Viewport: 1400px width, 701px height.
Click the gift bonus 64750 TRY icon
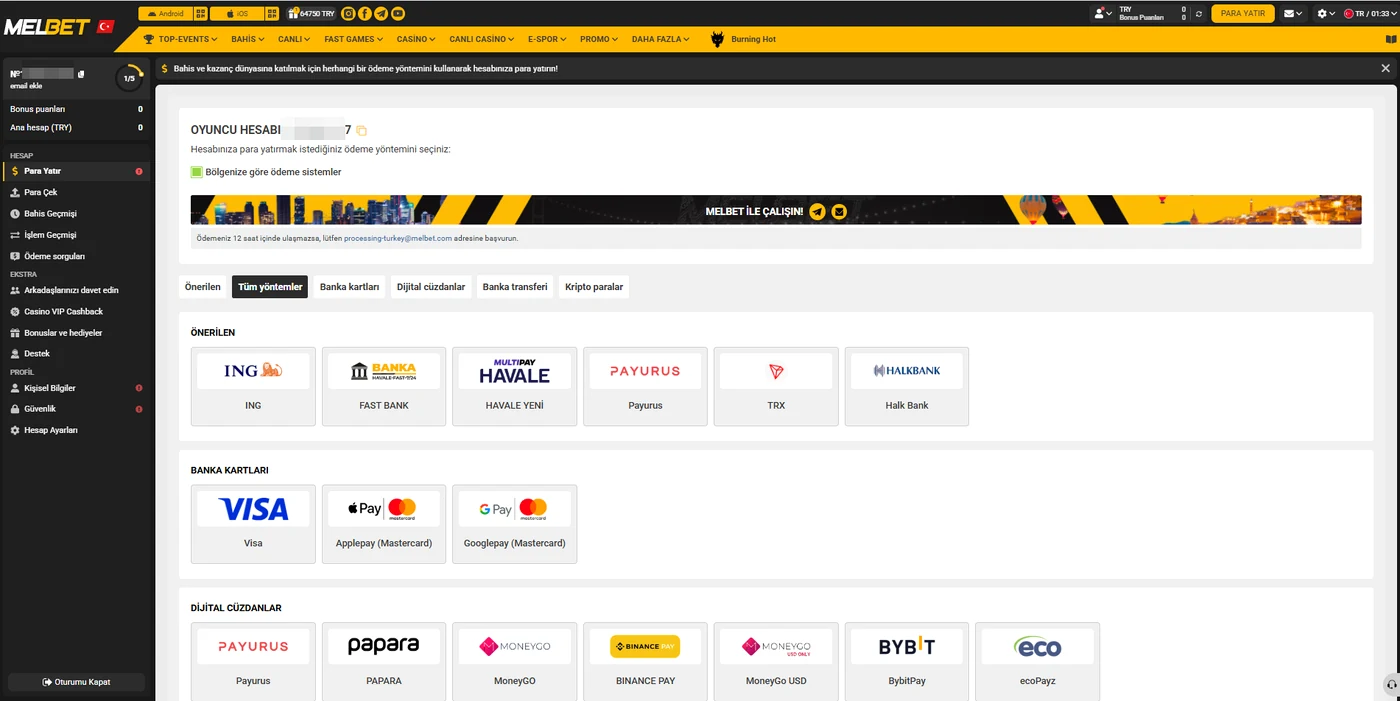(311, 14)
